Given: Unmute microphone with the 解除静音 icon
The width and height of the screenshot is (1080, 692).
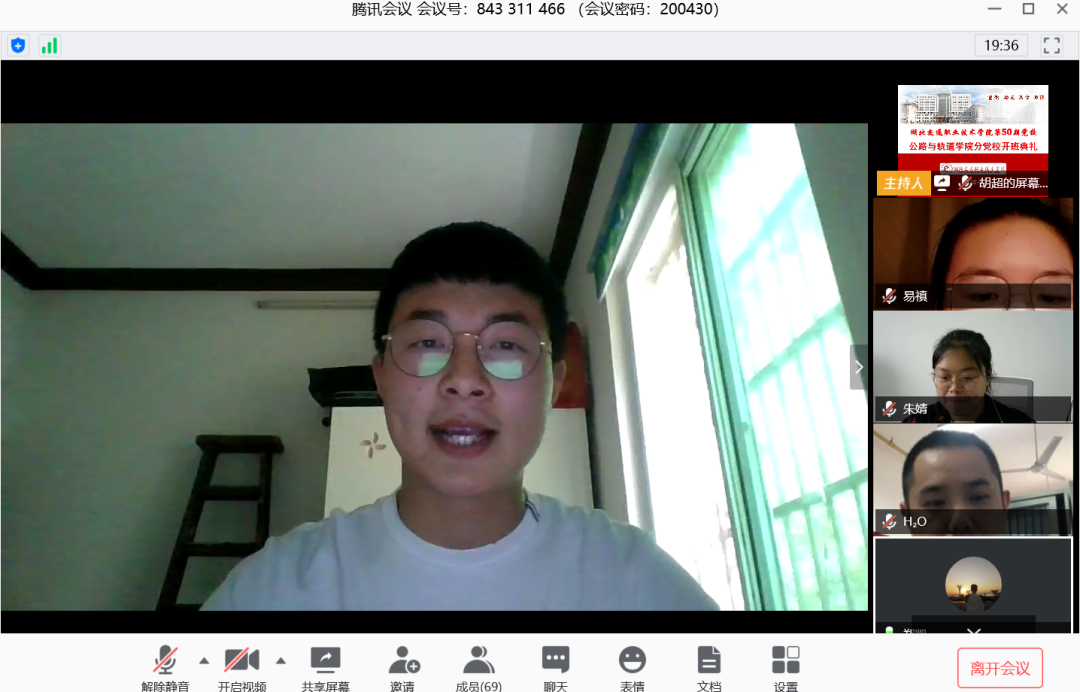Looking at the screenshot, I should 165,661.
